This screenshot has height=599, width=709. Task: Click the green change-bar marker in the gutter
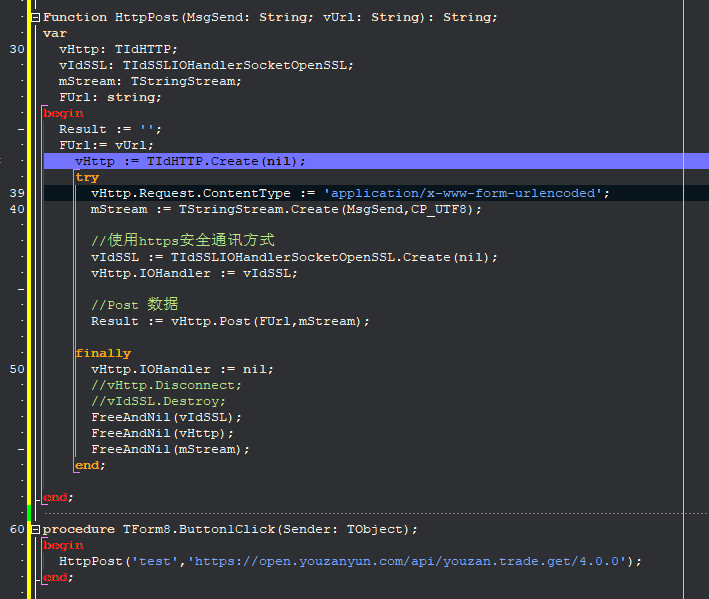[x=29, y=513]
